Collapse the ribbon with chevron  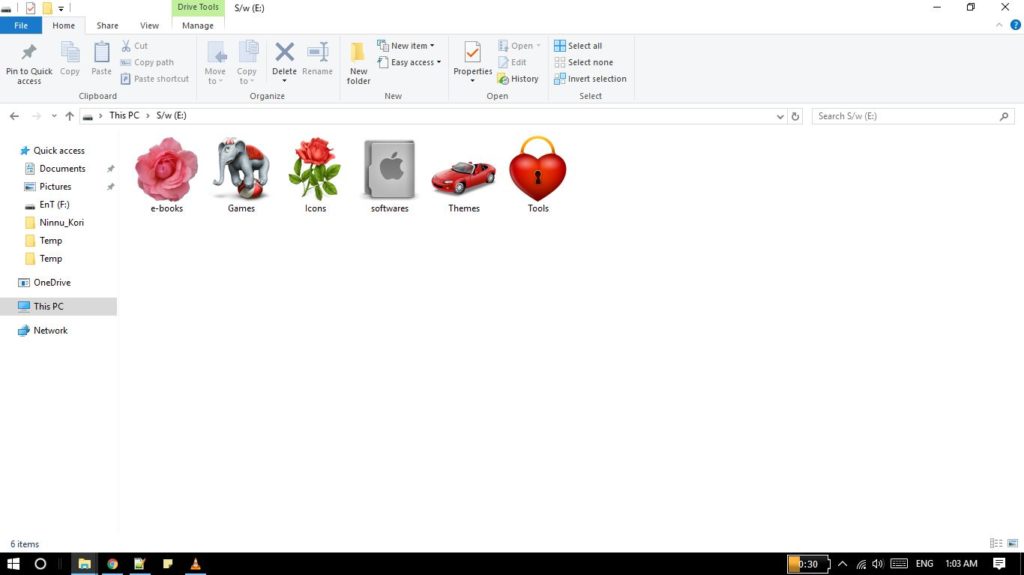pyautogui.click(x=999, y=25)
